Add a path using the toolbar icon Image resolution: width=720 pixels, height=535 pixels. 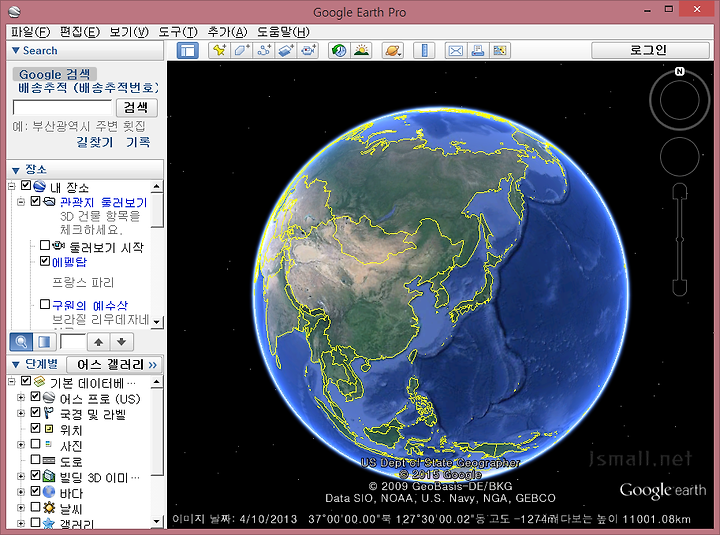tap(264, 51)
